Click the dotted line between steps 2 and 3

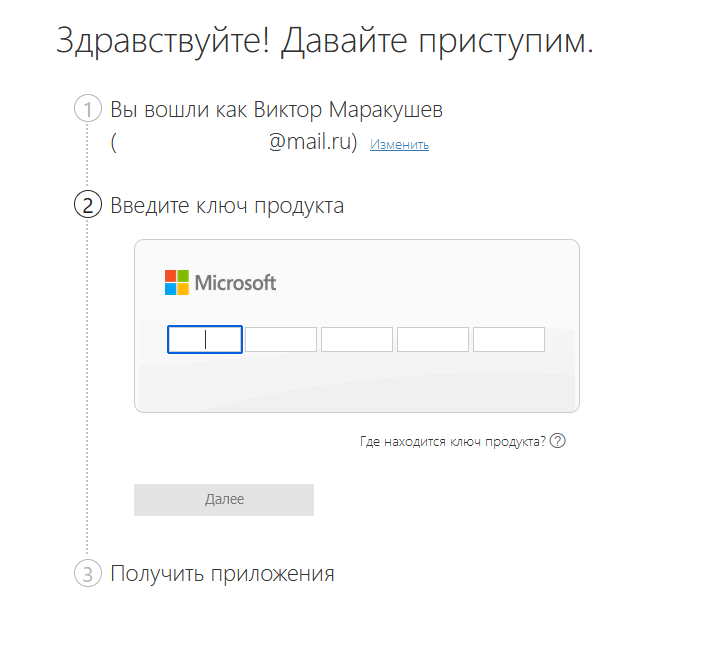coord(88,400)
